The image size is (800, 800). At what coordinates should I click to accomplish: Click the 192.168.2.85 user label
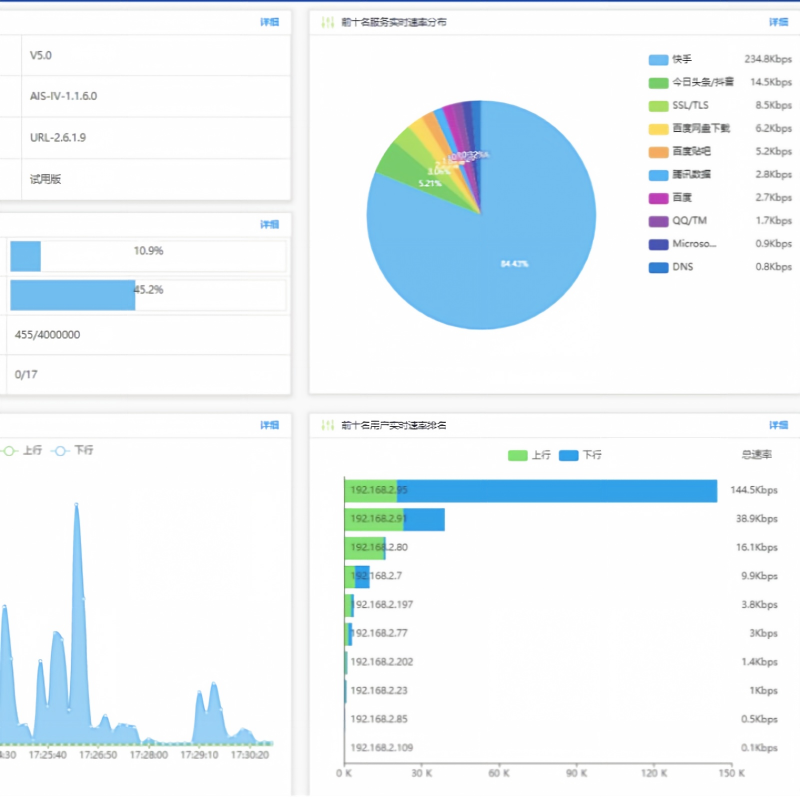pyautogui.click(x=379, y=719)
